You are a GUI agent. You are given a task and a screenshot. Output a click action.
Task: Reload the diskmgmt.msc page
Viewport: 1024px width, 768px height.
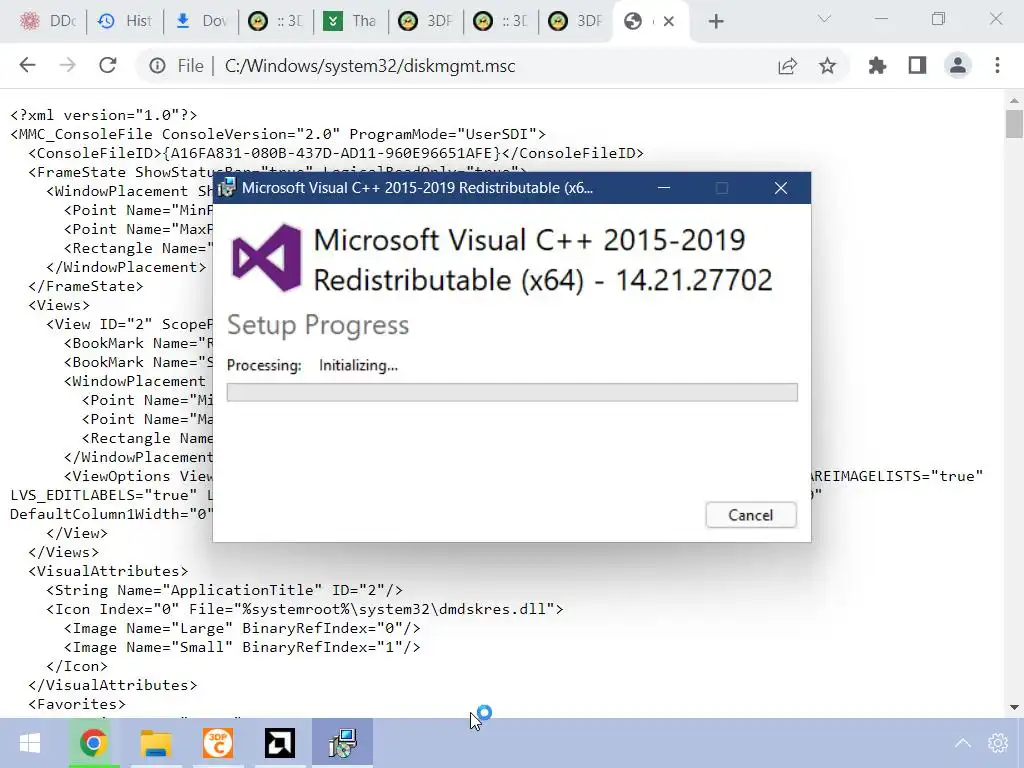coord(108,65)
